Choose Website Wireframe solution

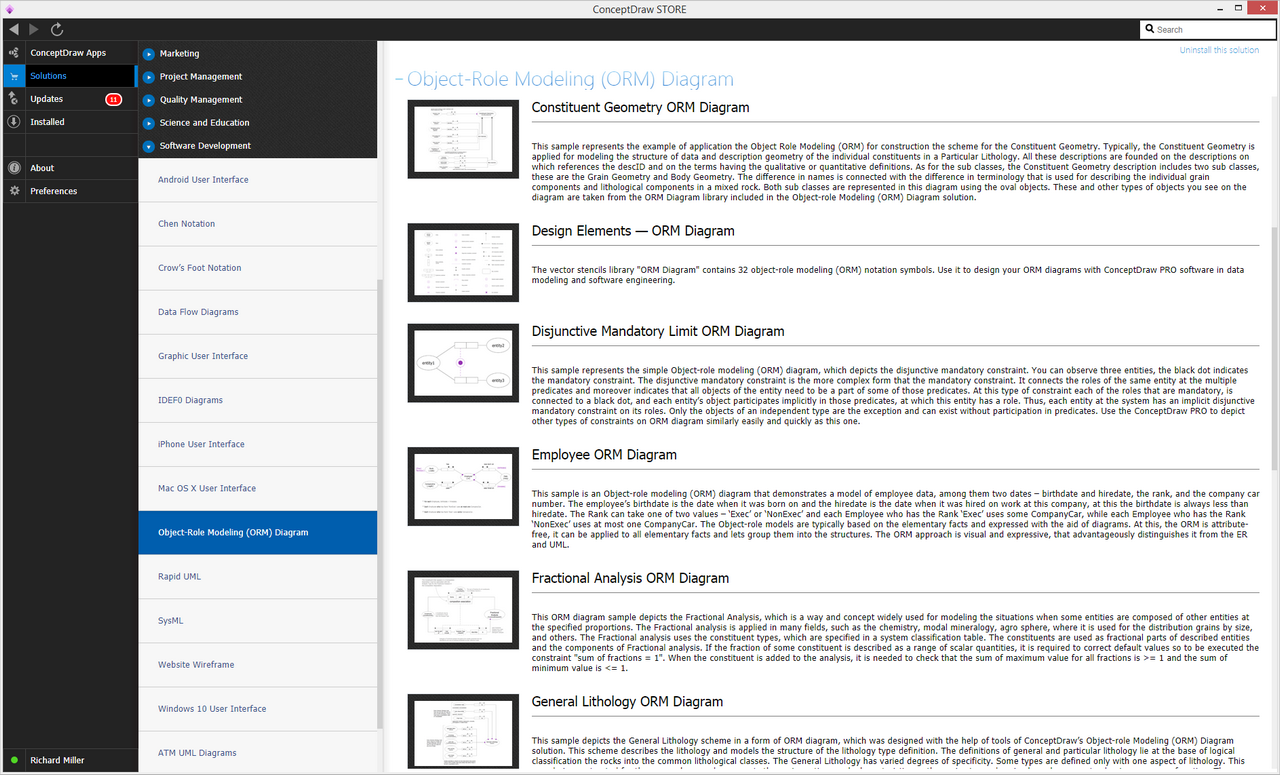[x=258, y=665]
